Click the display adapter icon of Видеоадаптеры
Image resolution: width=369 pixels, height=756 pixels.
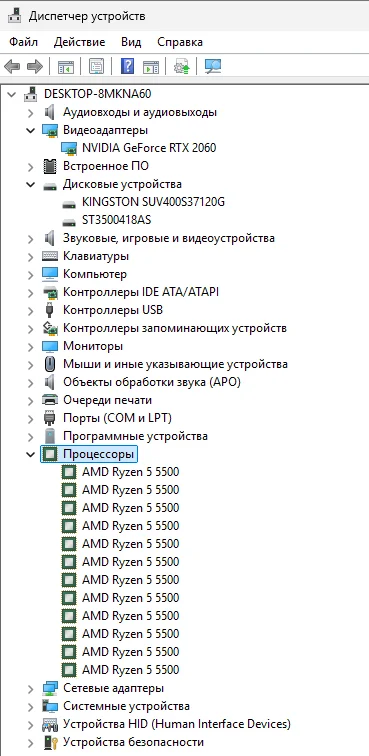pos(50,130)
